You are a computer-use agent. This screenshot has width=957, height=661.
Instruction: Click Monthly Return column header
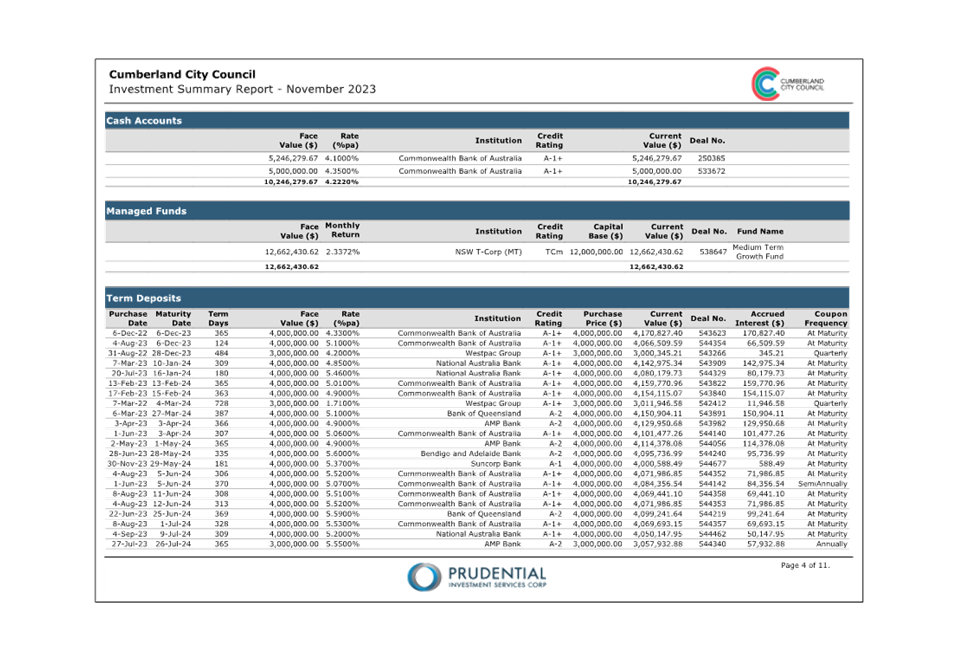(342, 231)
